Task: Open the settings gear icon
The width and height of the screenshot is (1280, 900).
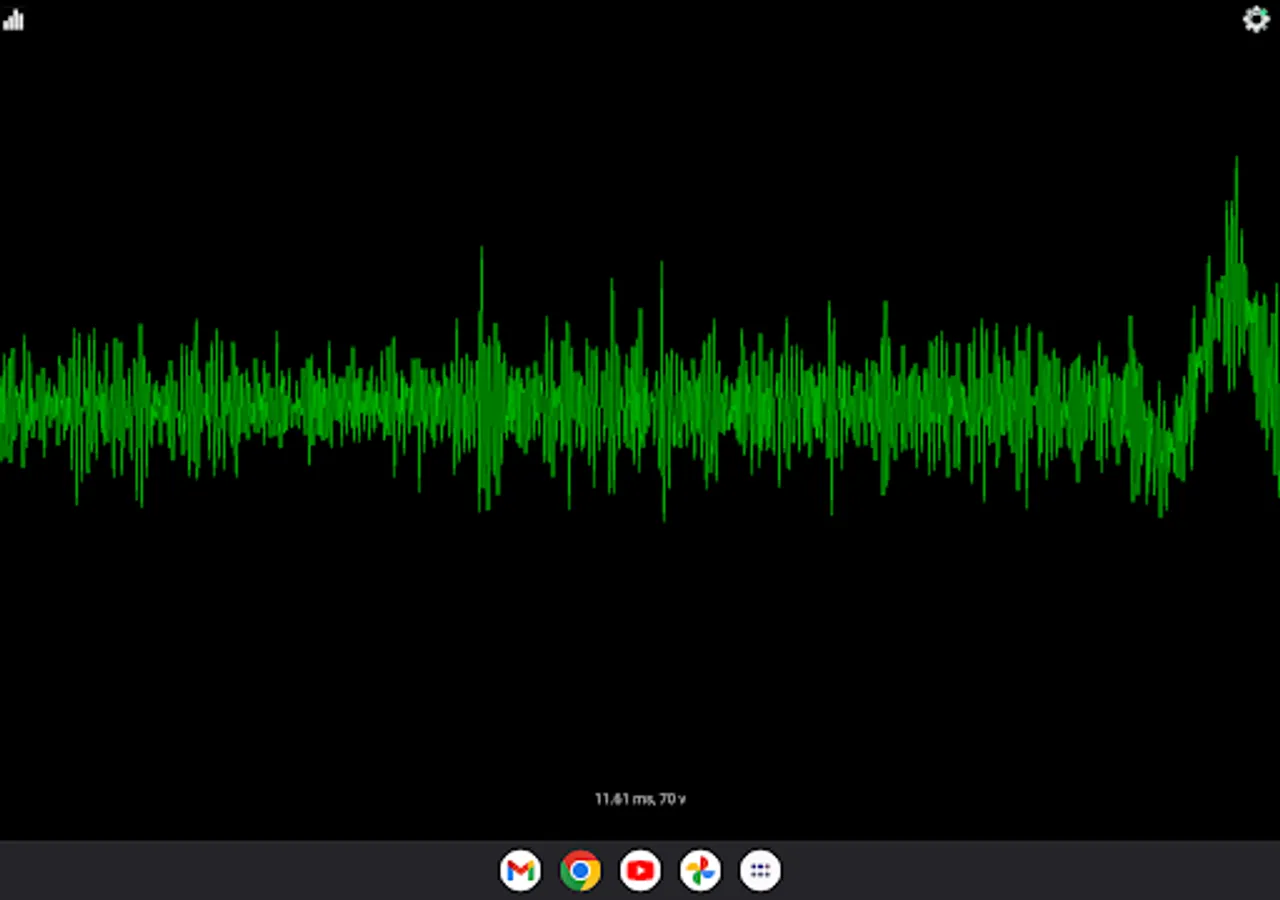Action: [1256, 20]
